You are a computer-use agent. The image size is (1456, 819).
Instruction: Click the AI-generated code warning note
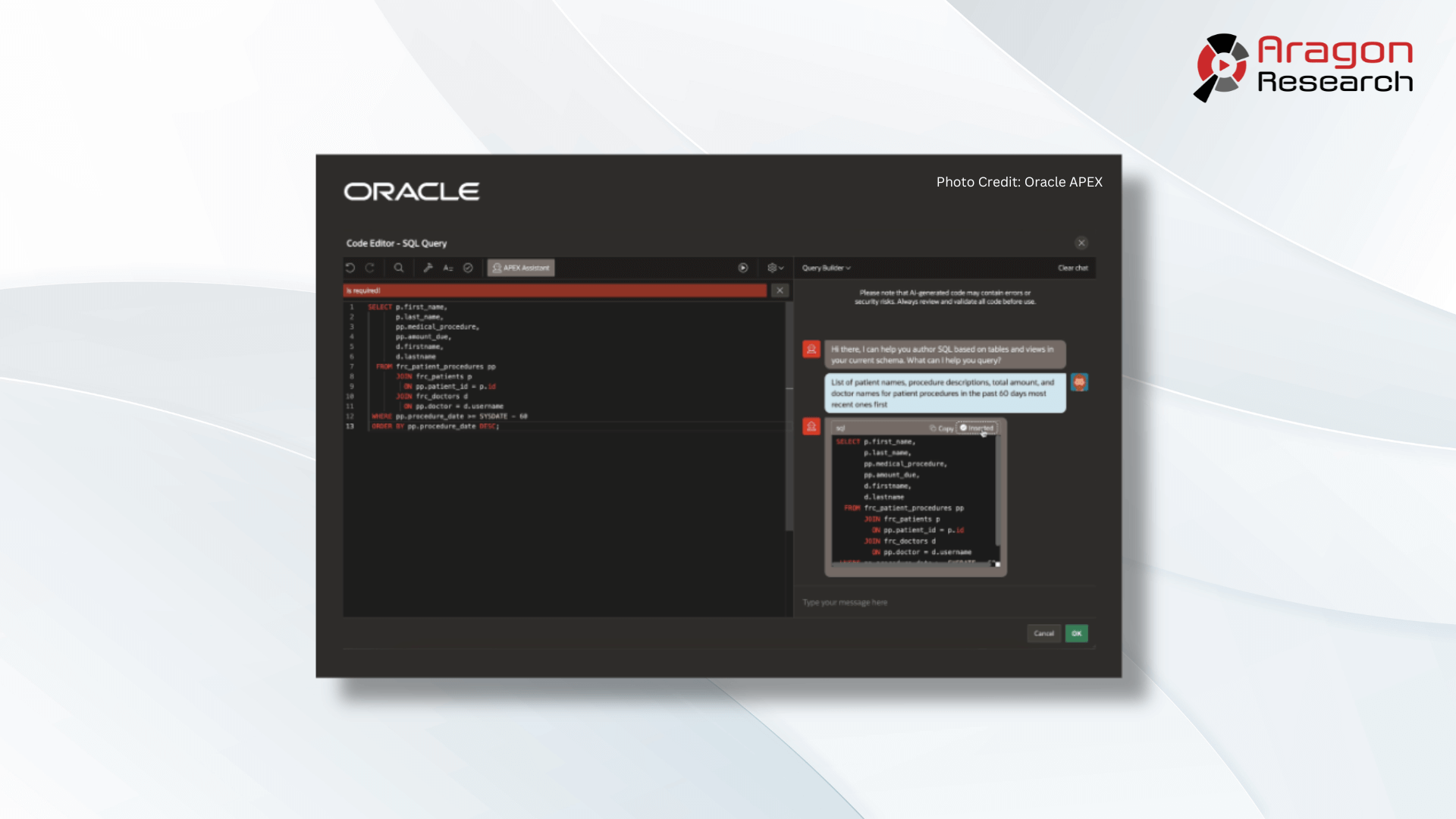[945, 297]
